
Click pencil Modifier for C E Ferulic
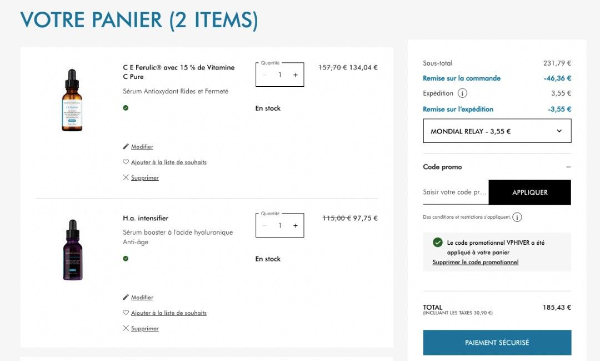point(138,147)
